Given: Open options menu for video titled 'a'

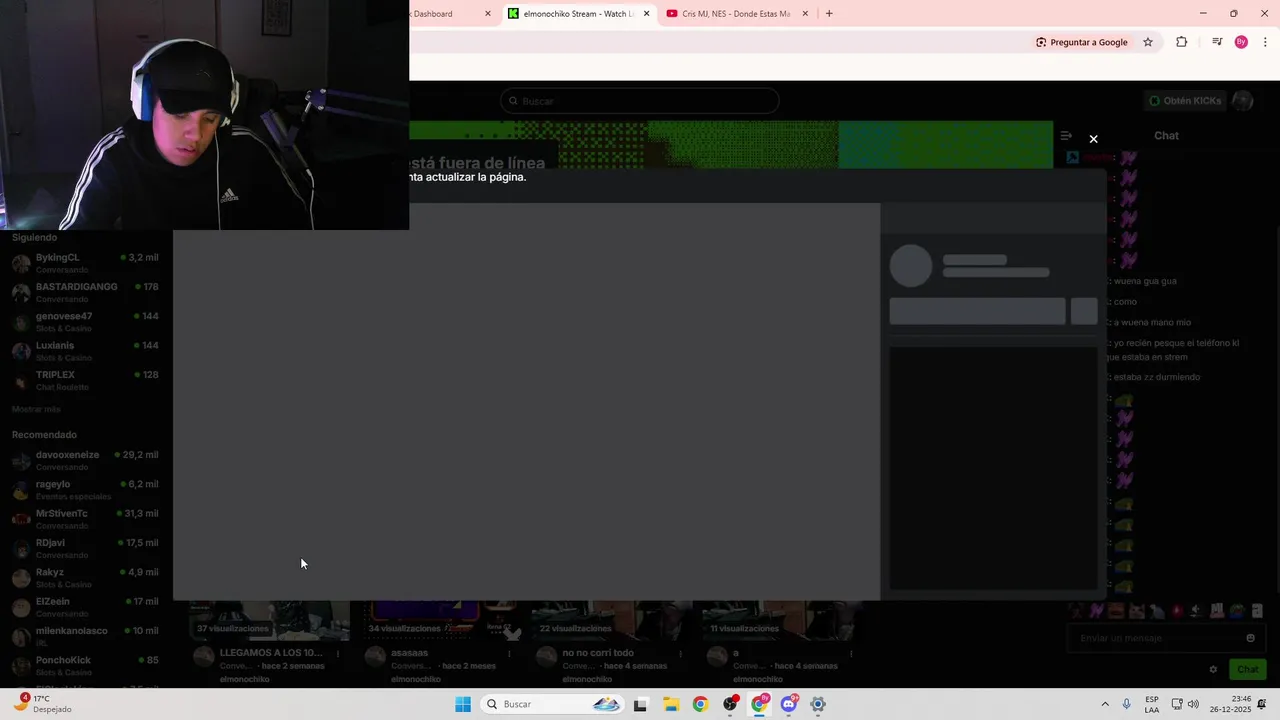Looking at the screenshot, I should tap(851, 654).
